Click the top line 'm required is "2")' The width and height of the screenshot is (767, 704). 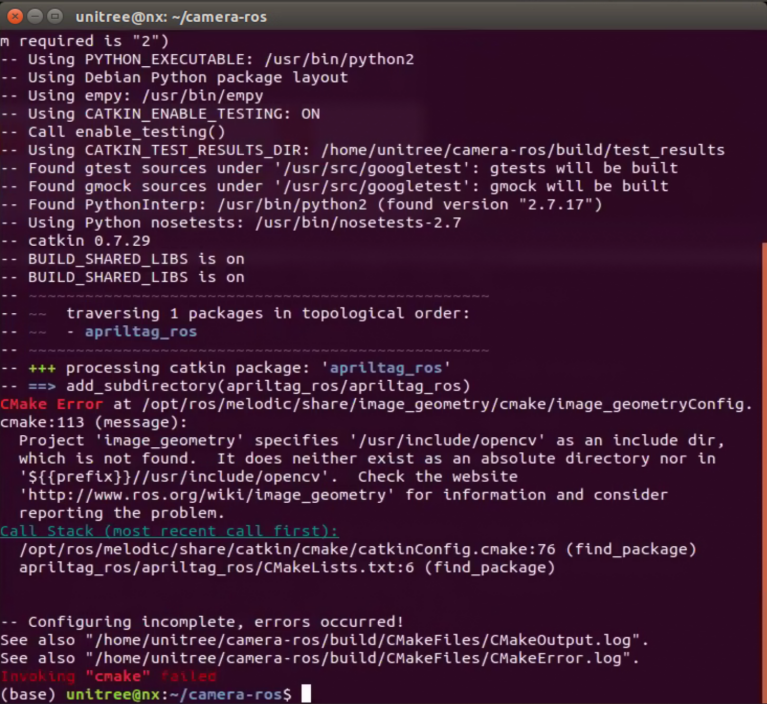(x=84, y=41)
